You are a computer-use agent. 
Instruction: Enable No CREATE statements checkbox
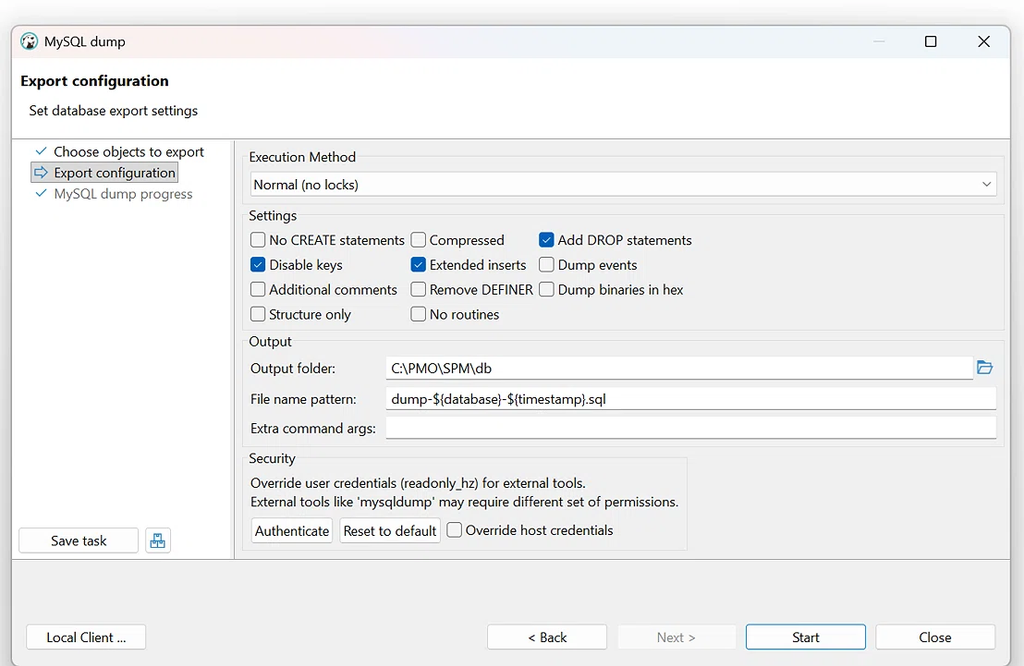(258, 240)
